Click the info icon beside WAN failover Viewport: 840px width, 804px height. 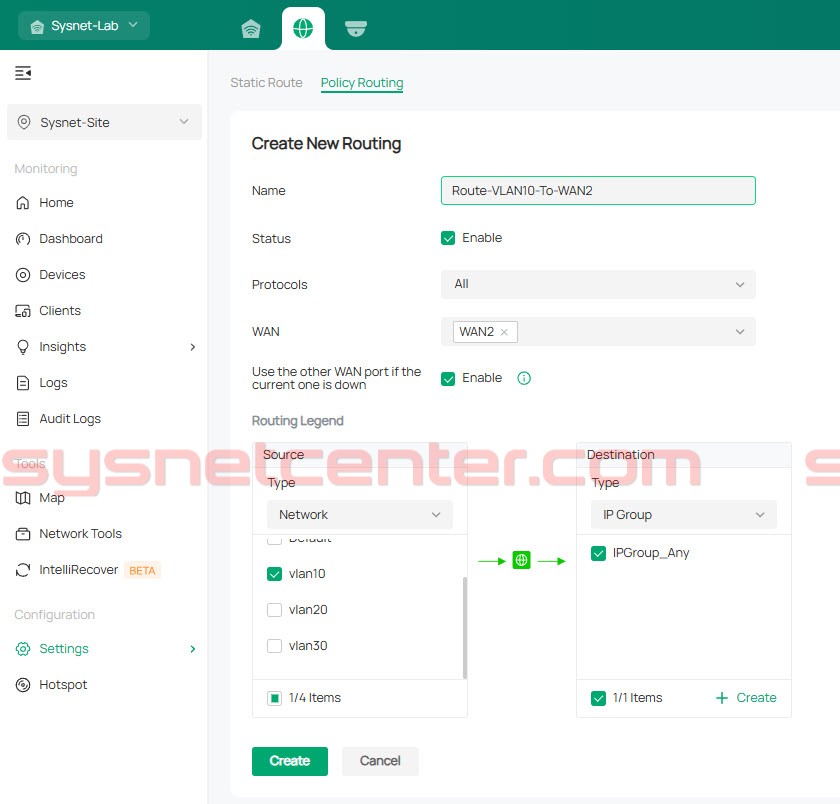[x=524, y=378]
